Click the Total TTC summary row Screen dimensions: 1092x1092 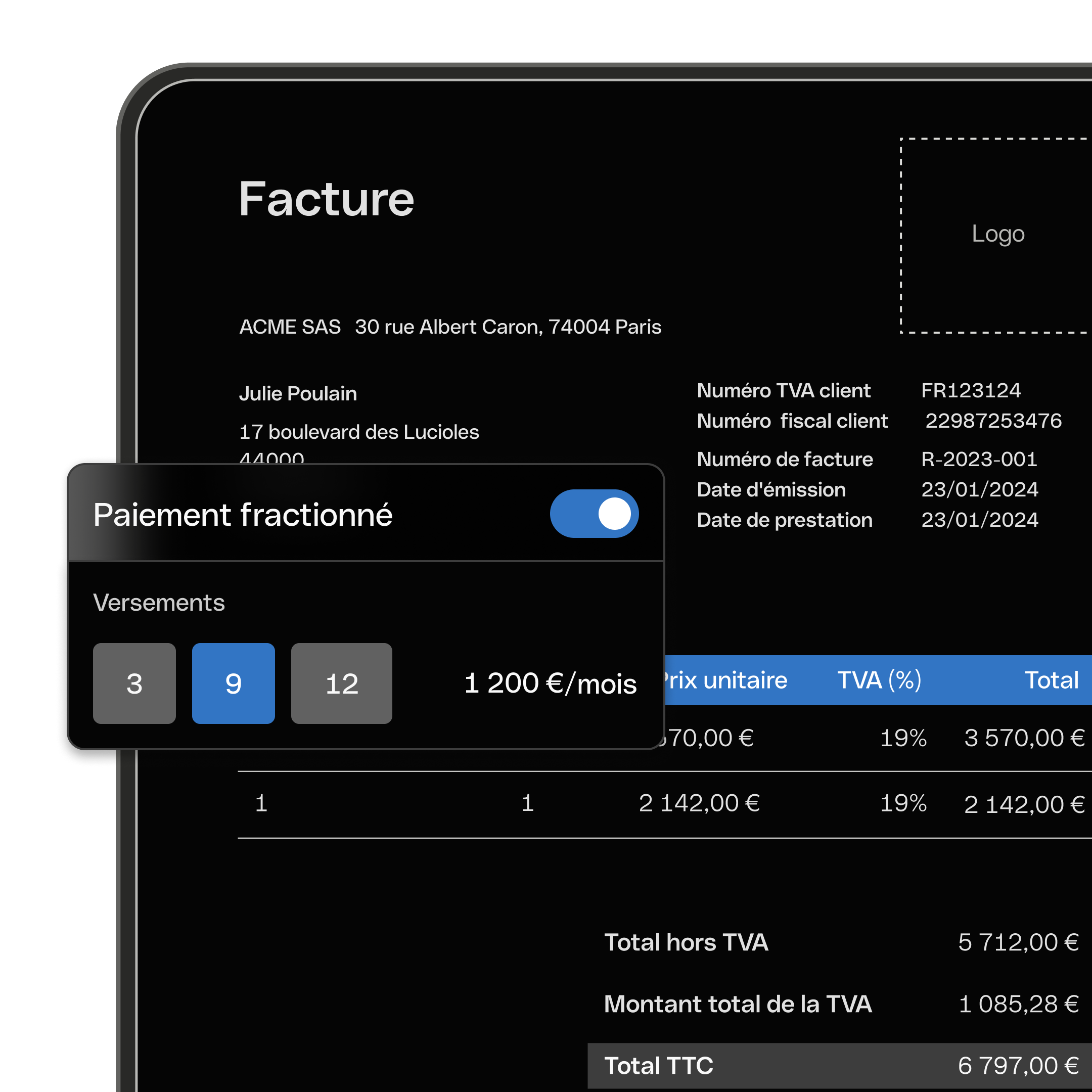pos(839,1065)
